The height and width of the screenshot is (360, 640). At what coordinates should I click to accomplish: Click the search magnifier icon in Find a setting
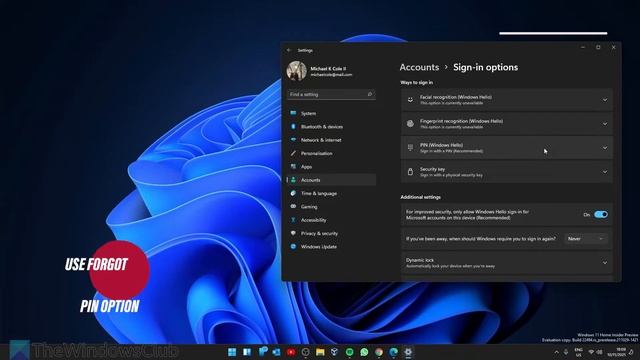pyautogui.click(x=370, y=94)
